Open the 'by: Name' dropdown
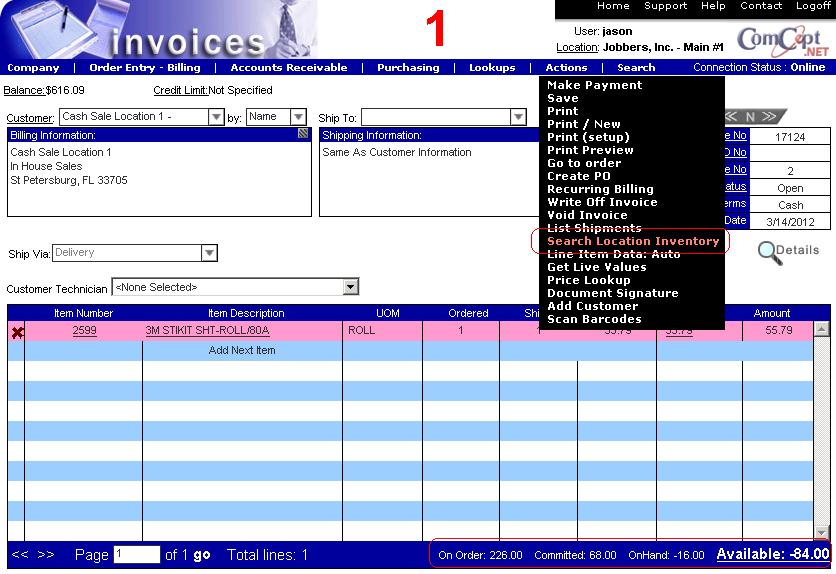 [298, 117]
